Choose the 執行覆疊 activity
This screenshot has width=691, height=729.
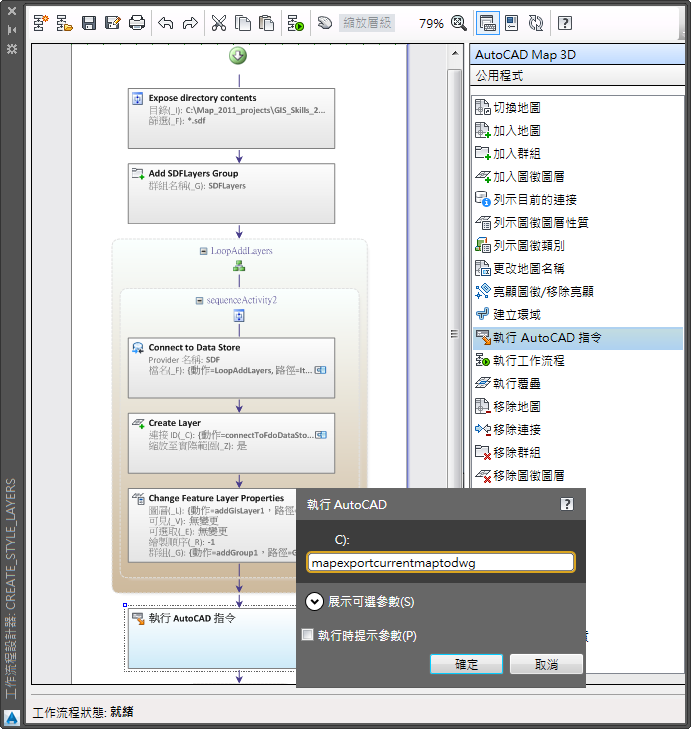[x=578, y=384]
